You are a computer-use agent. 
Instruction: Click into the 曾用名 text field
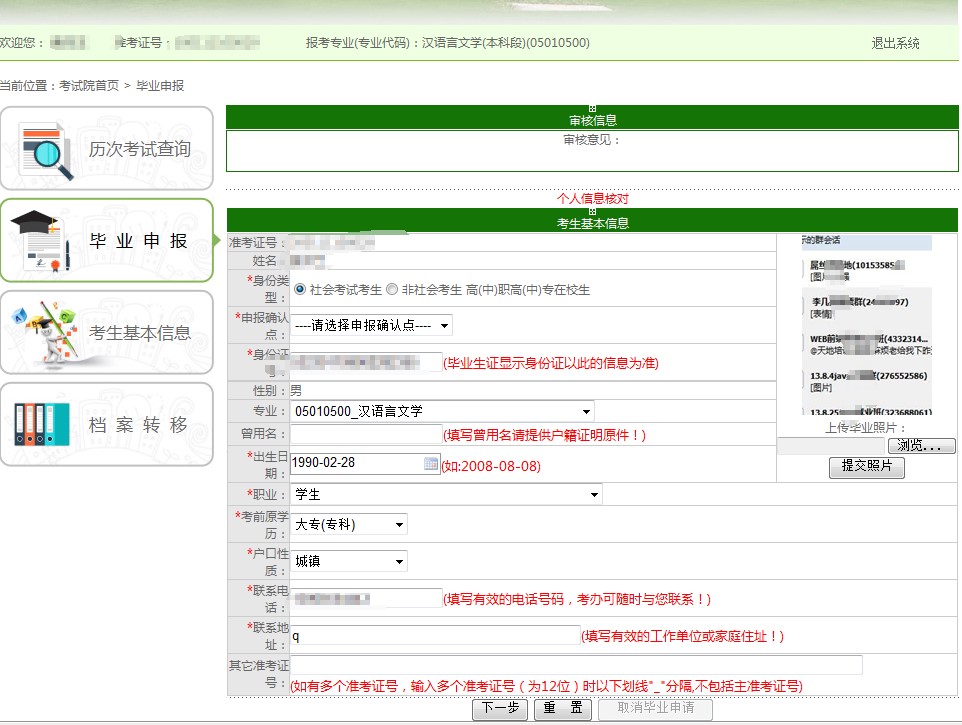coord(366,434)
